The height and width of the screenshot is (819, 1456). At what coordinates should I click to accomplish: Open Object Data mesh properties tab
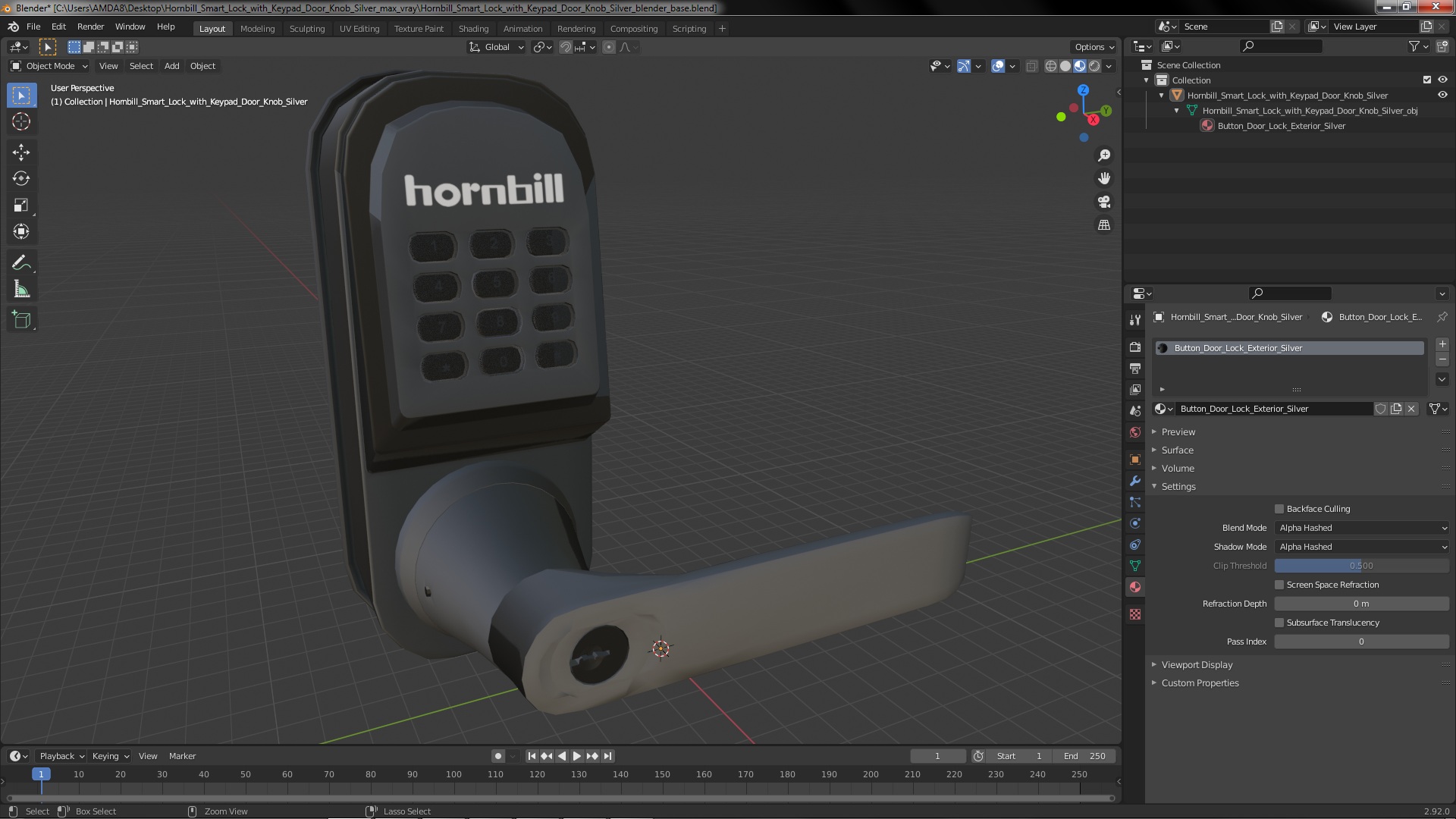1135,566
